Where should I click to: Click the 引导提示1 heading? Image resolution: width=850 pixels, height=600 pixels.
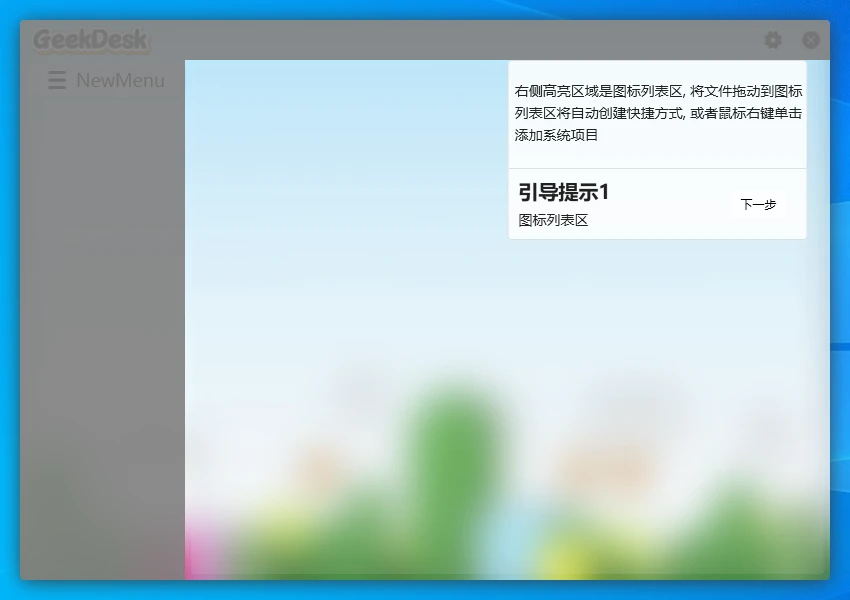coord(564,192)
